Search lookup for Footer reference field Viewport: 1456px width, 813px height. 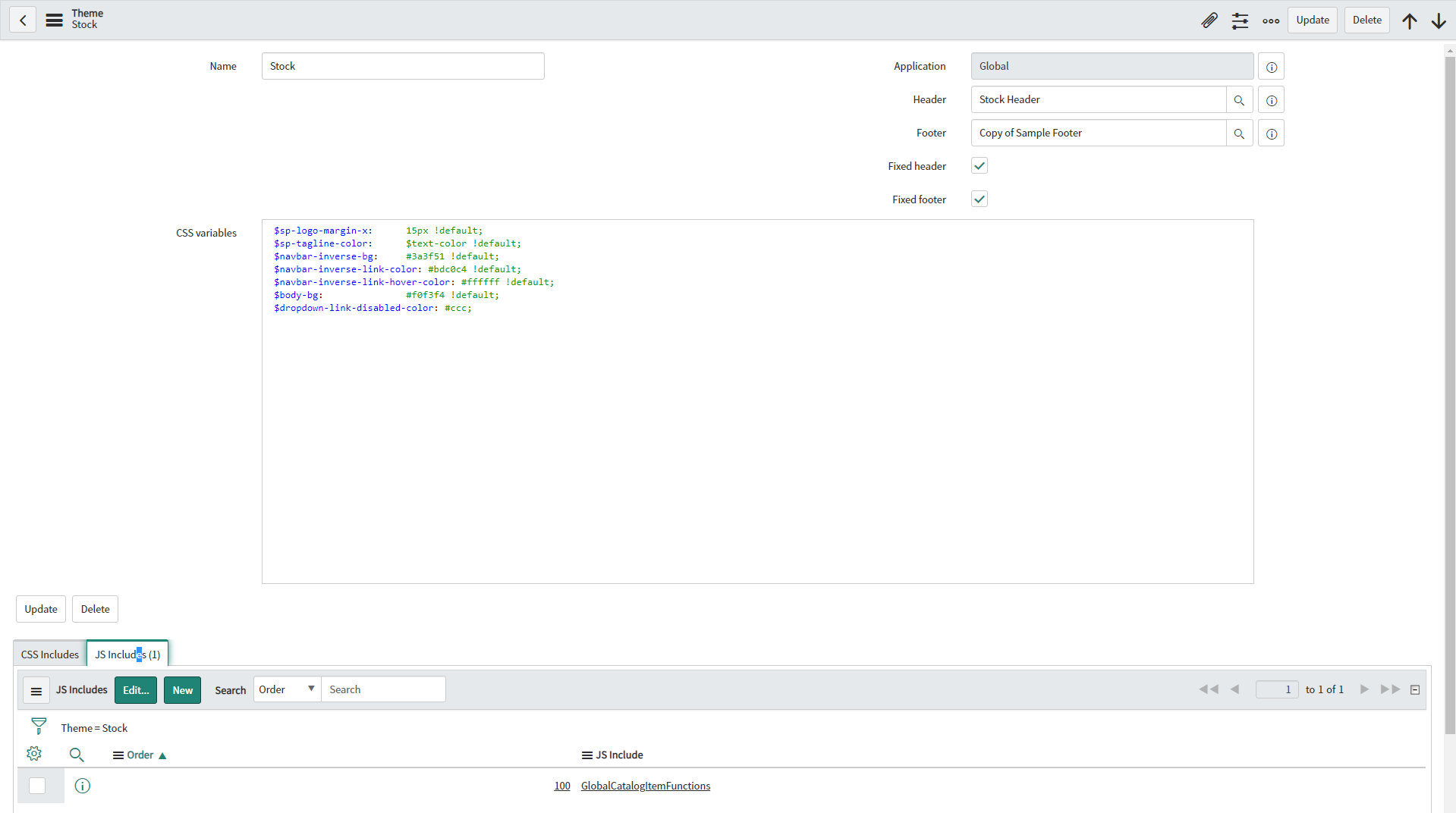[x=1240, y=133]
